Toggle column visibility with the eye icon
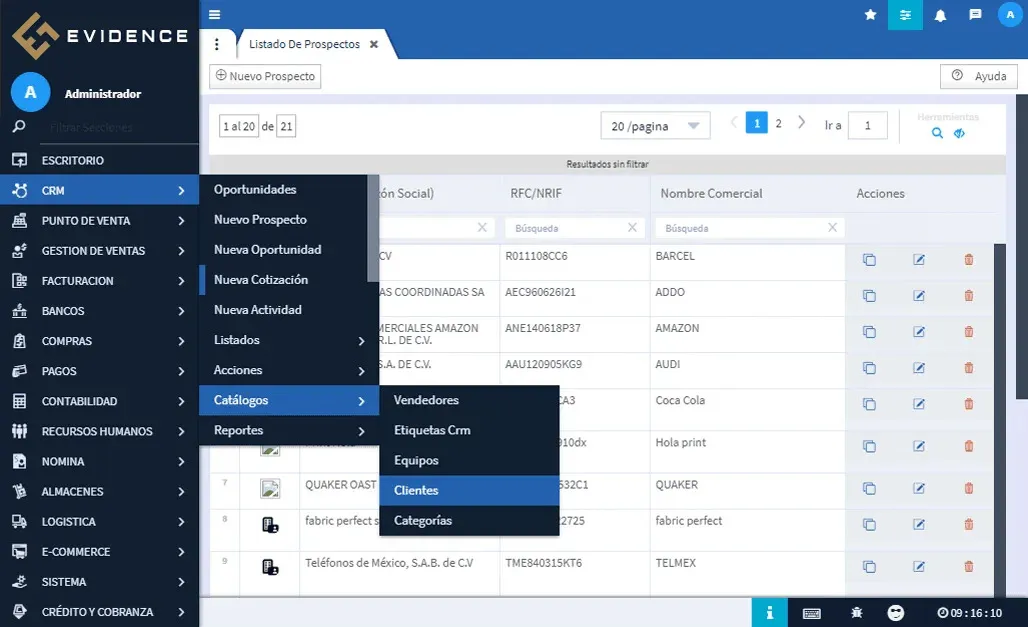 tap(960, 132)
